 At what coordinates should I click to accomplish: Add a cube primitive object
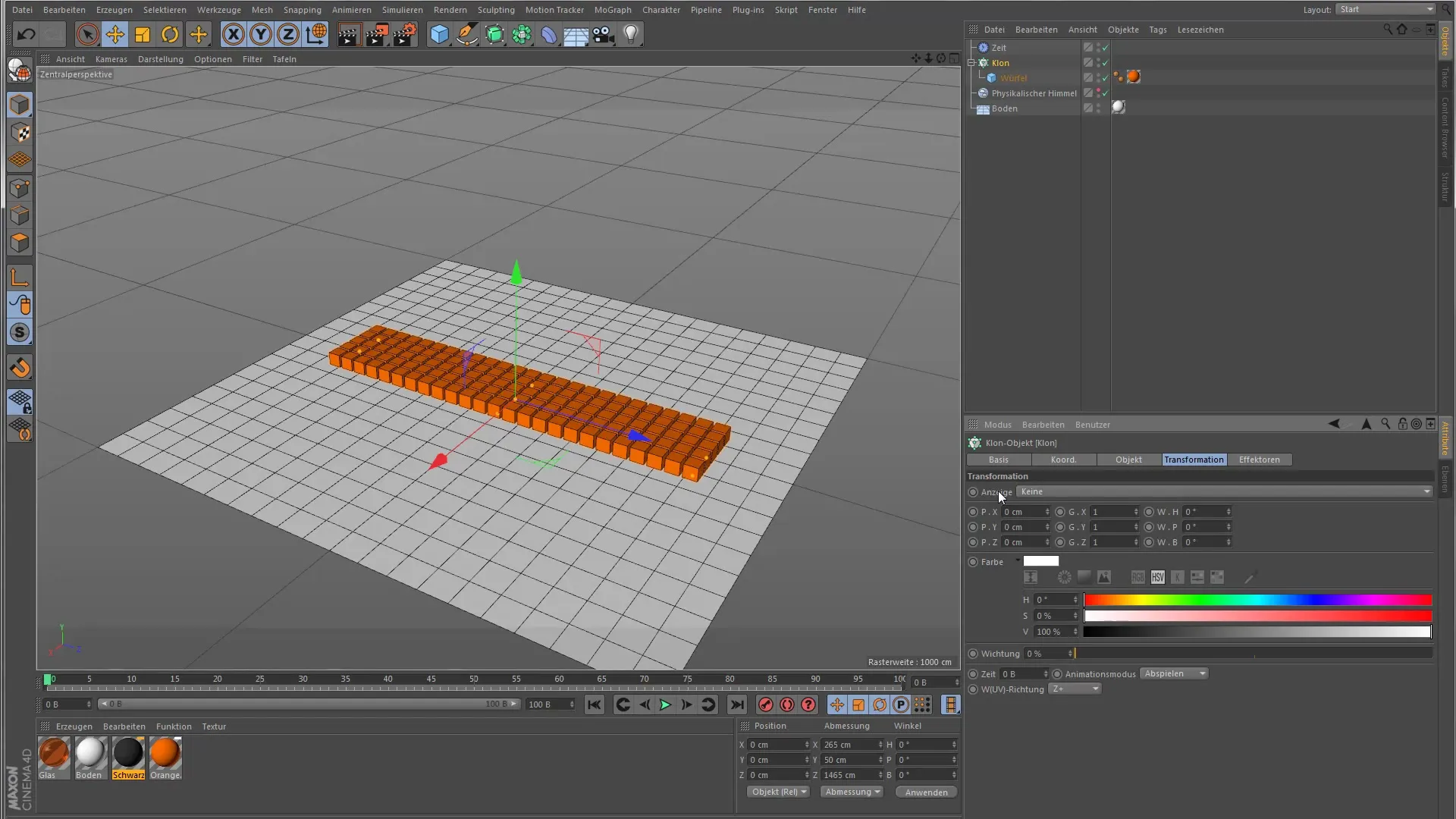click(x=439, y=34)
